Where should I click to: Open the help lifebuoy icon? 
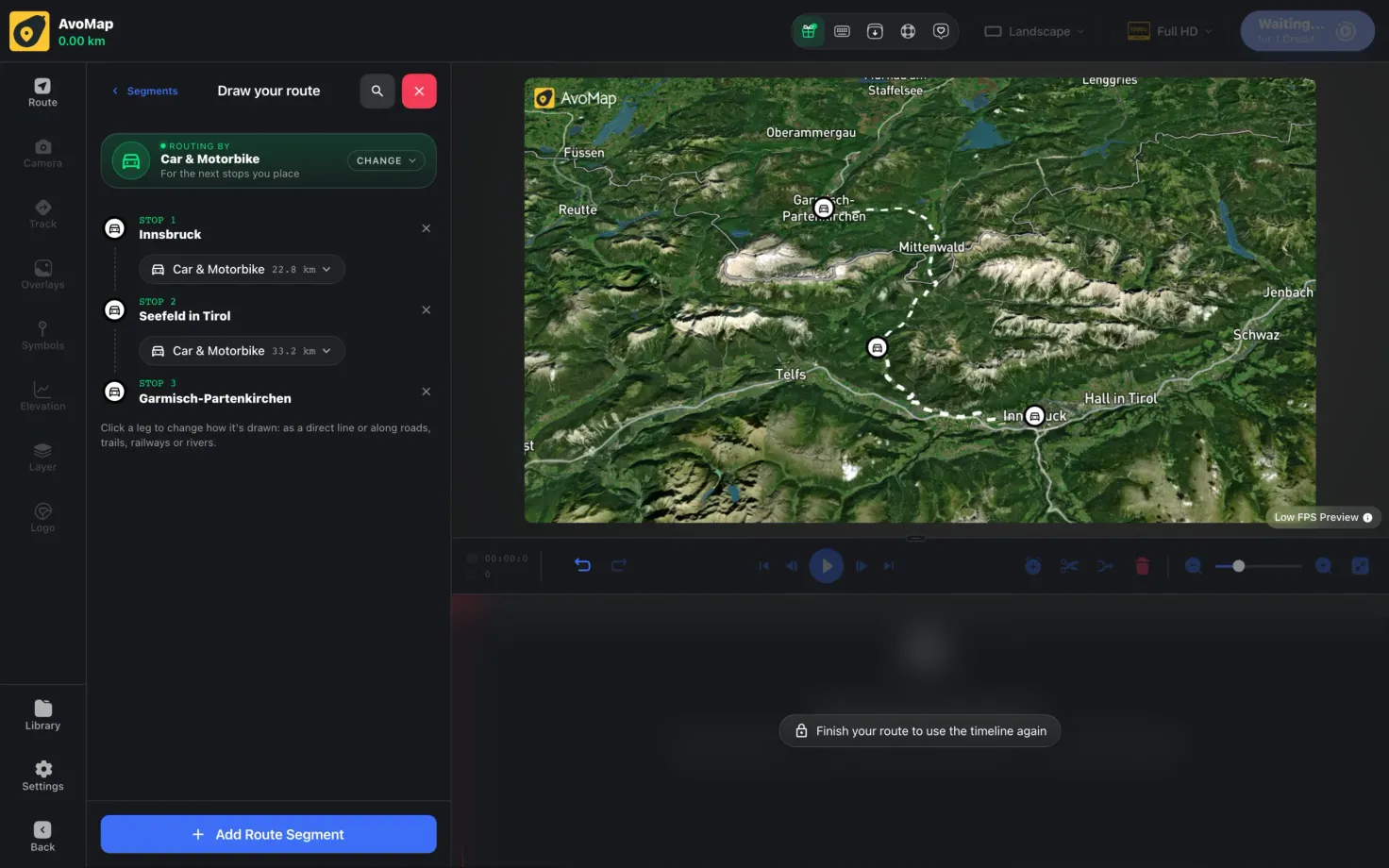click(908, 31)
